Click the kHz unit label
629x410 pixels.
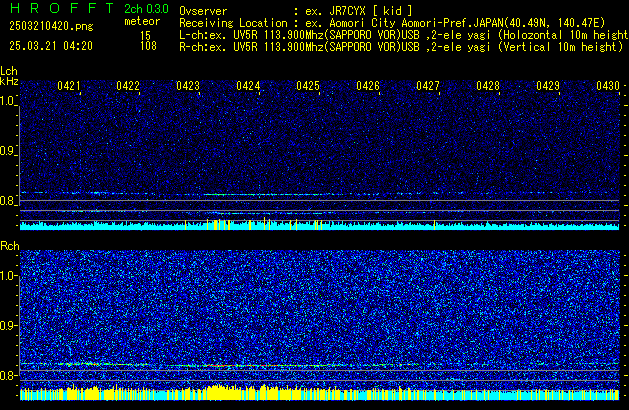(9, 81)
